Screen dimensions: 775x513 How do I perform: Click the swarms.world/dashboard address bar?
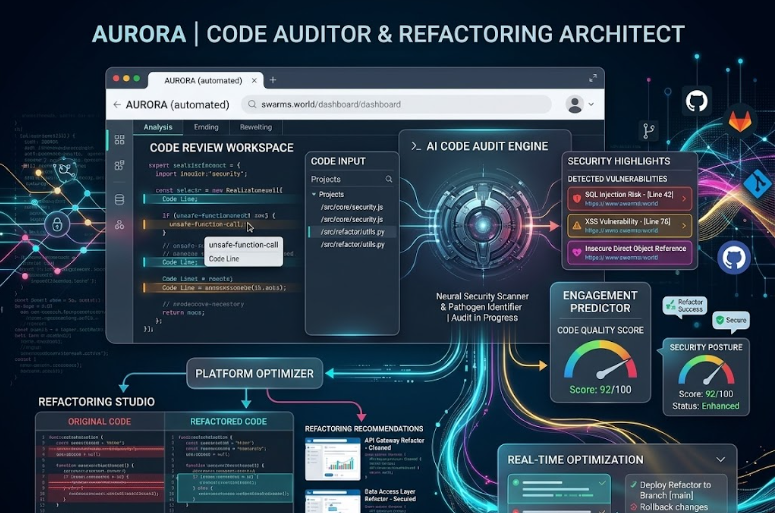click(x=396, y=104)
